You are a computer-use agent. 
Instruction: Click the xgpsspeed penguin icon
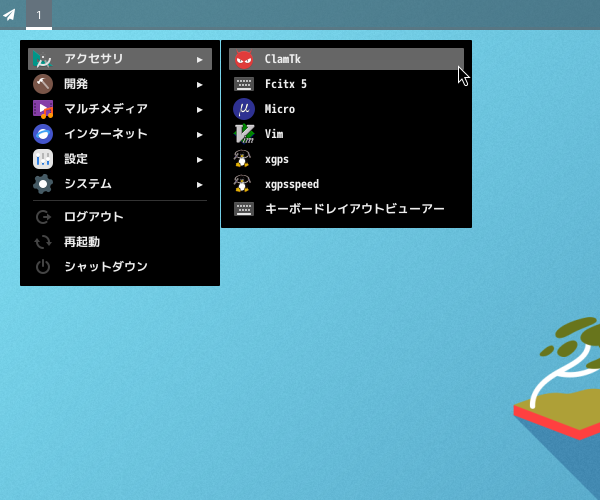[x=242, y=184]
